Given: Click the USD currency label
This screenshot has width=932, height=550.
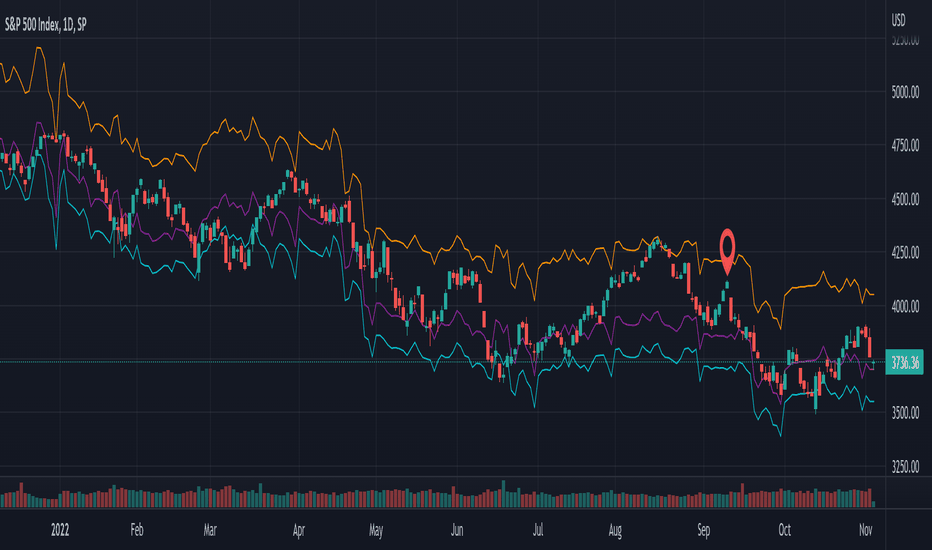Looking at the screenshot, I should pos(898,20).
